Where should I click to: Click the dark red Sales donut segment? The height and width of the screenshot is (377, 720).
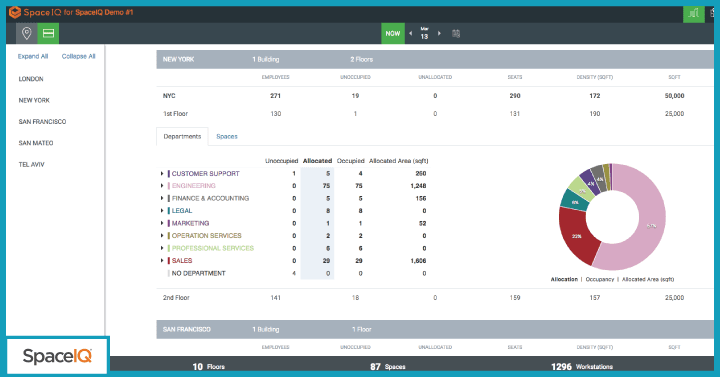577,236
